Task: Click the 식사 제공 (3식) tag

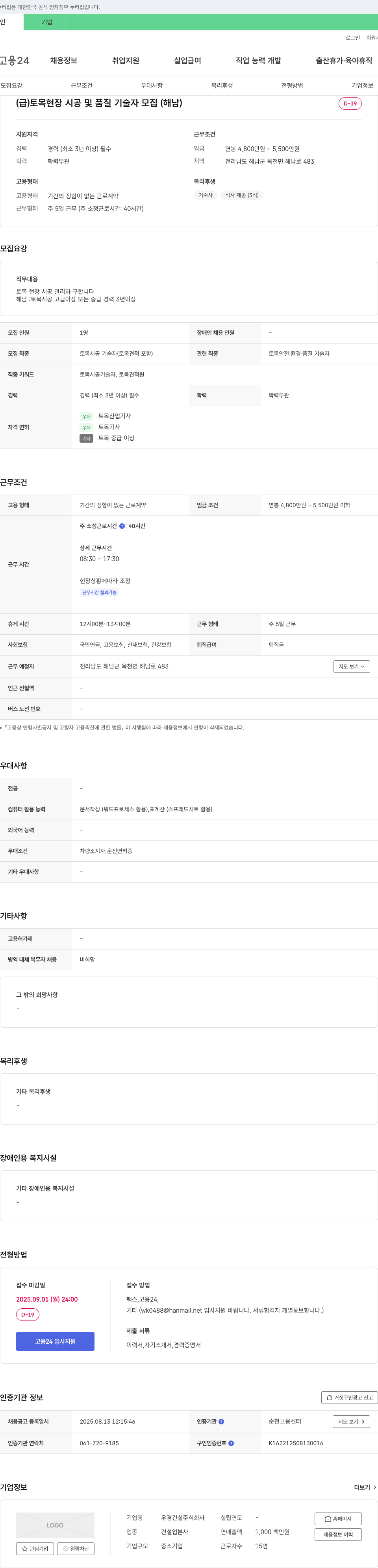Action: pyautogui.click(x=242, y=196)
